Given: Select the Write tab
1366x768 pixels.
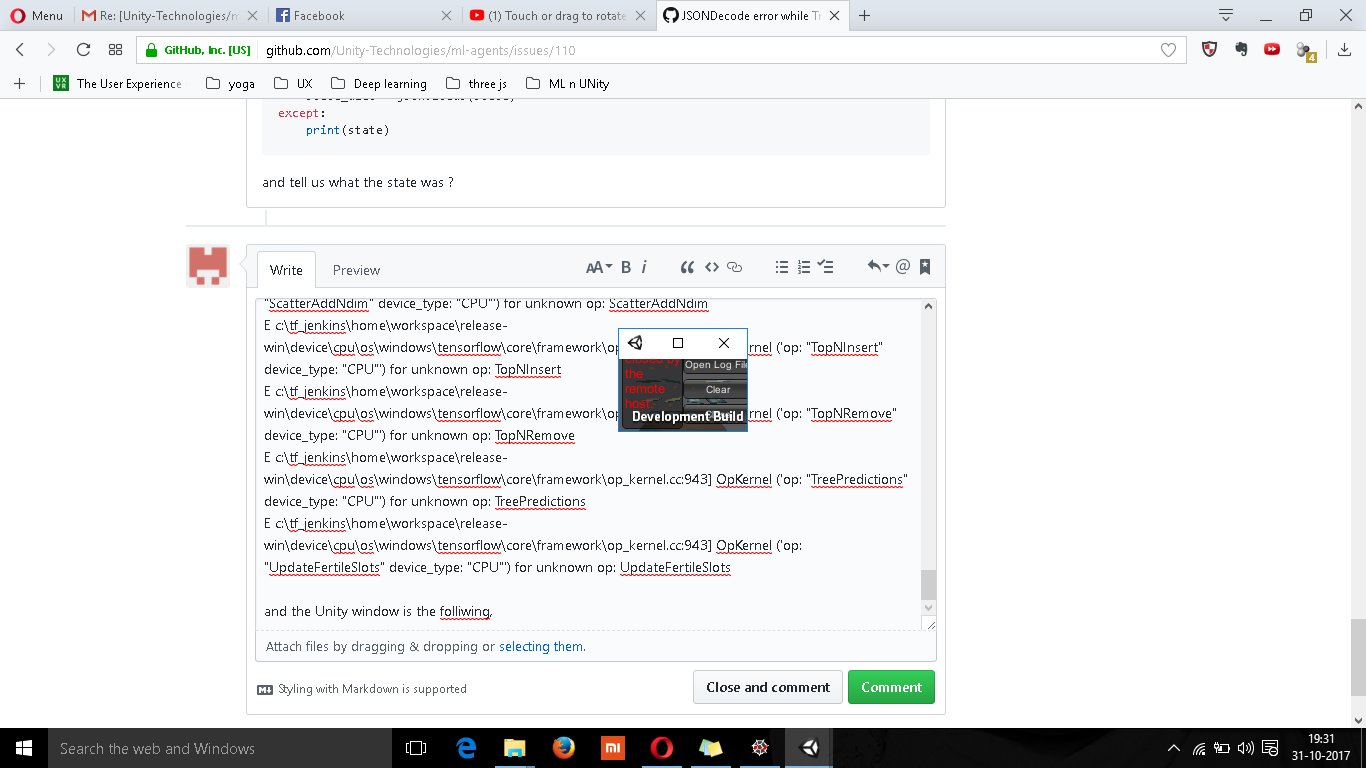Looking at the screenshot, I should (x=286, y=269).
